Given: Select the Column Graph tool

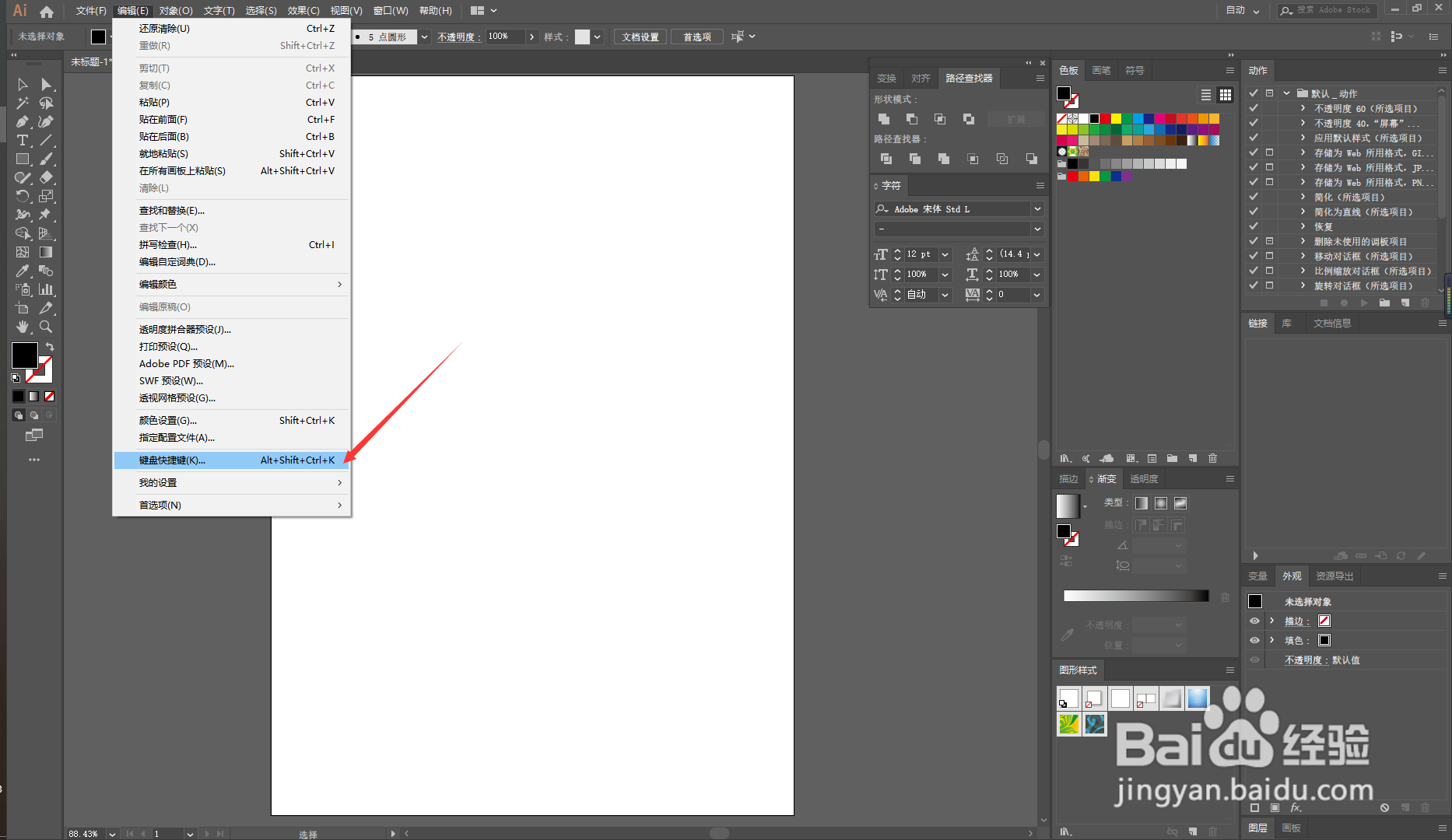Looking at the screenshot, I should pos(46,289).
